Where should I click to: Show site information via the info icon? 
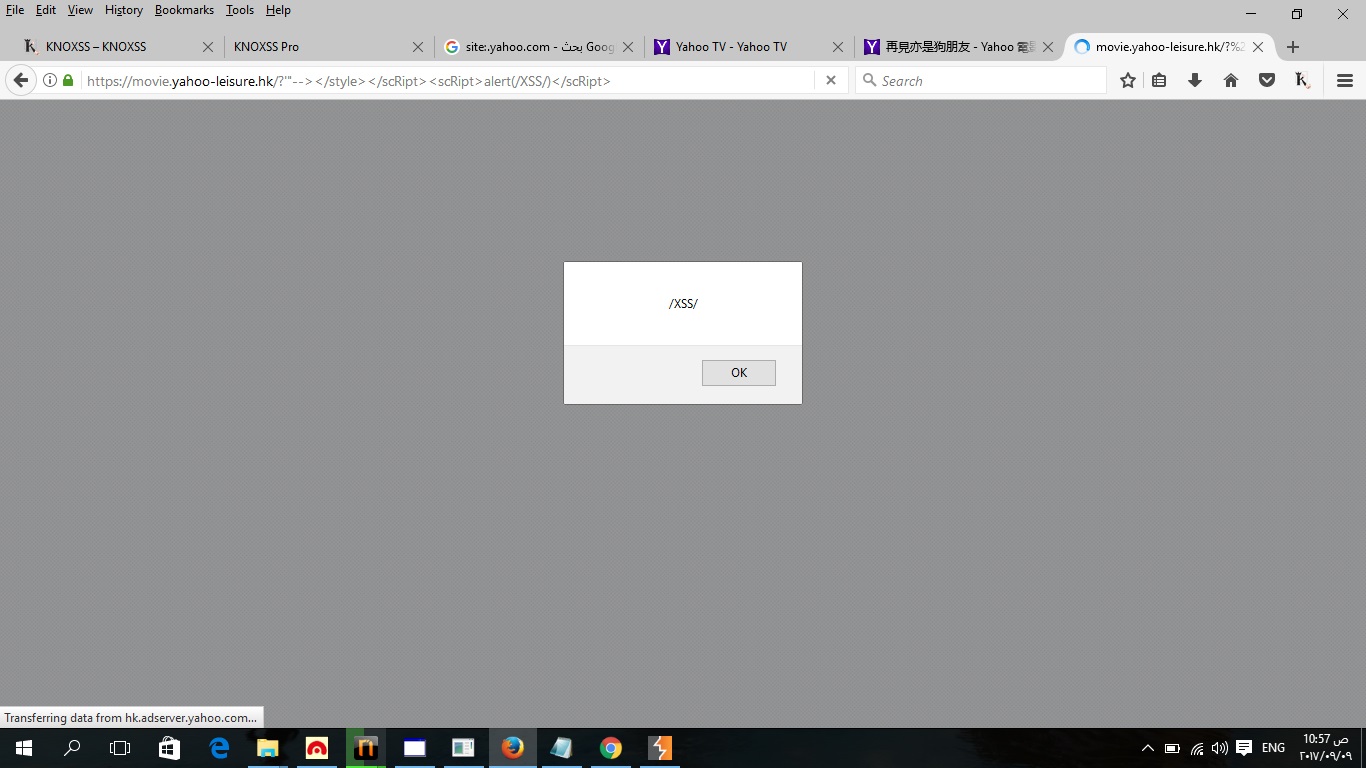(x=50, y=81)
